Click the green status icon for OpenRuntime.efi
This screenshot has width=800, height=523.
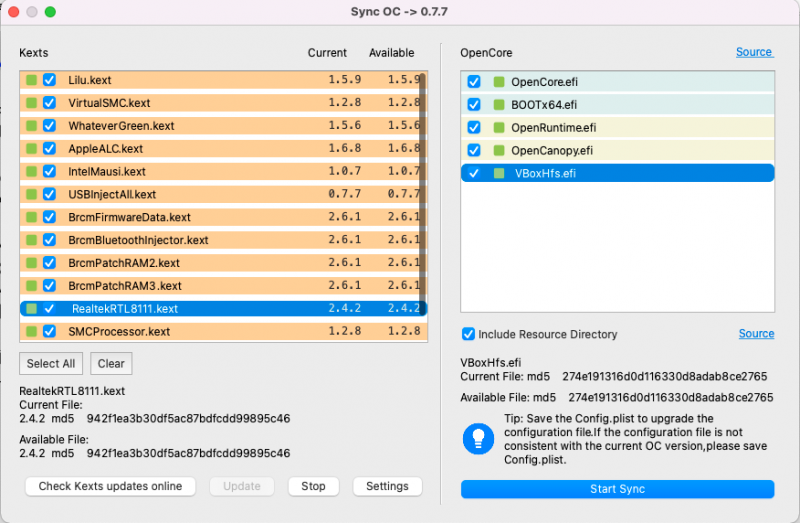tap(498, 128)
